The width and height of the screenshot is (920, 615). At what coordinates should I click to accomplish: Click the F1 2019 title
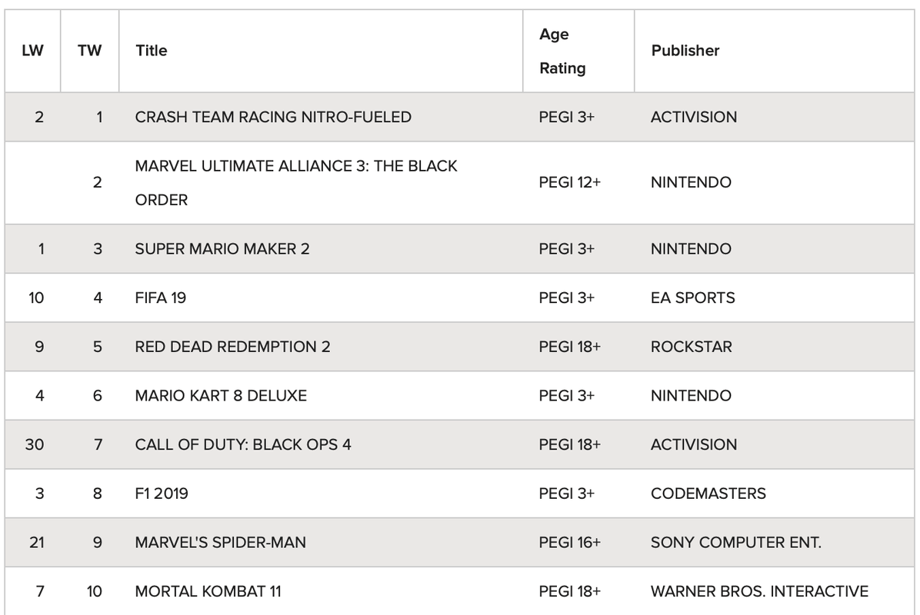tap(162, 494)
